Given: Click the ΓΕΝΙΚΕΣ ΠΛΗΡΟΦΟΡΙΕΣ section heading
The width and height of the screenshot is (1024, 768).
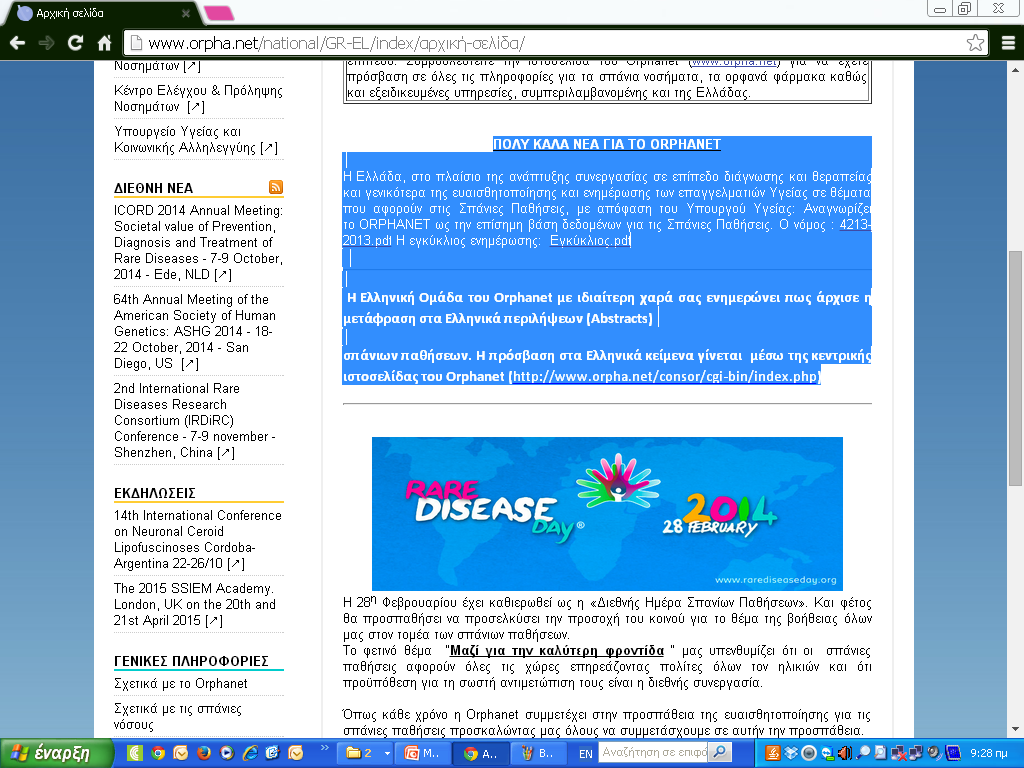Looking at the screenshot, I should pyautogui.click(x=191, y=661).
